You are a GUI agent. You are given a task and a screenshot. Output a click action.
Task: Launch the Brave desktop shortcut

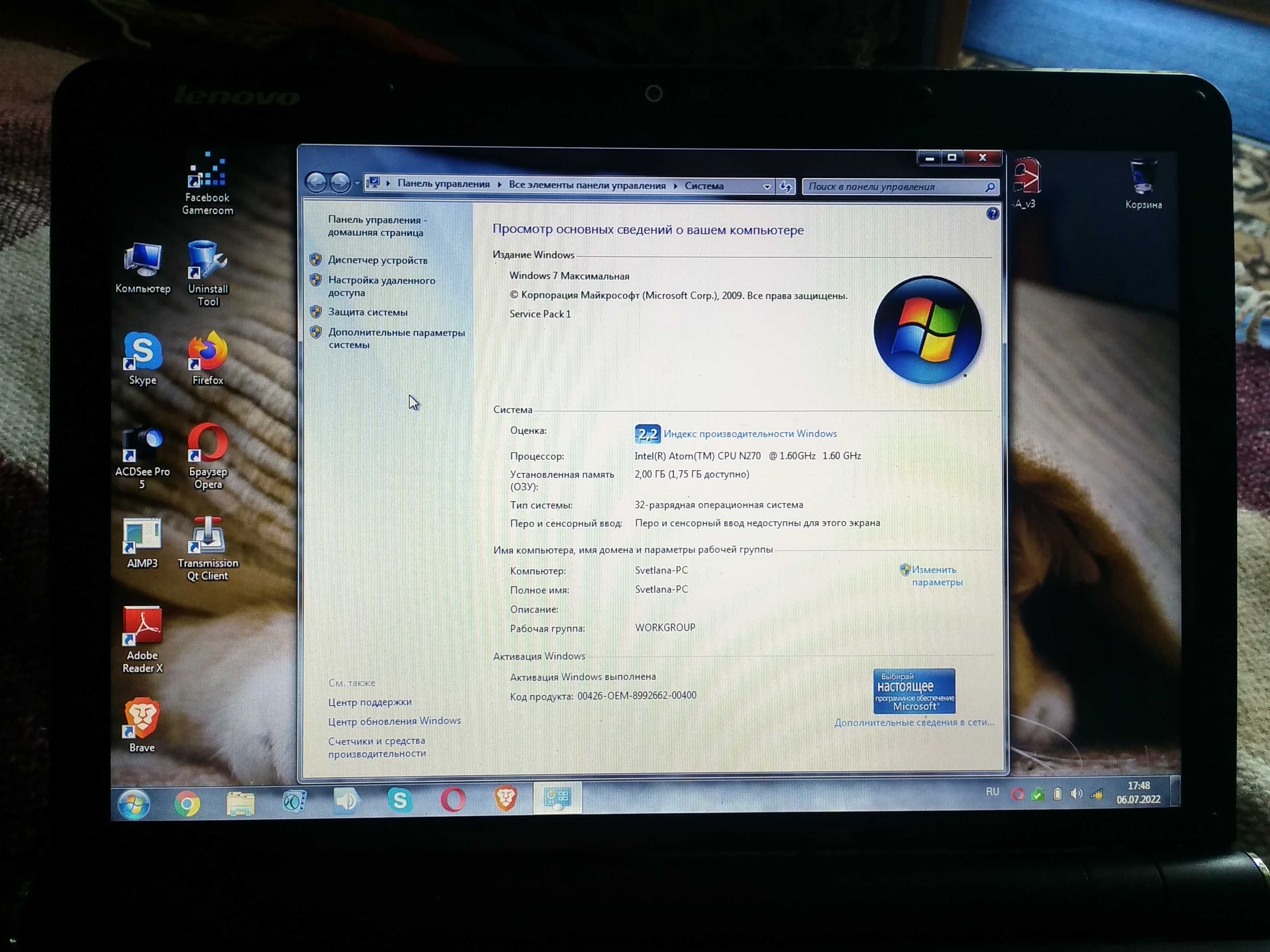(x=142, y=725)
